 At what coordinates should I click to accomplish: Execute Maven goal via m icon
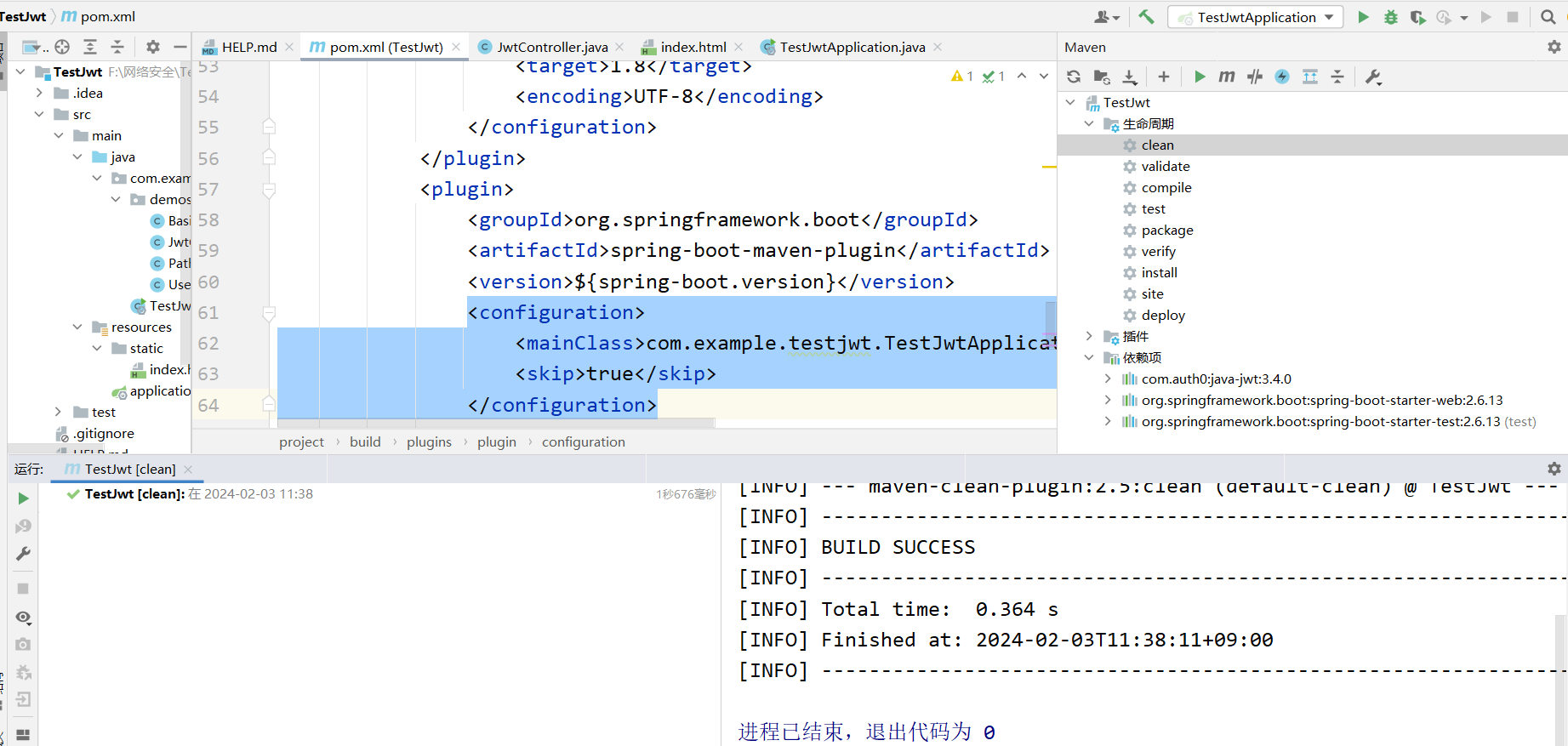pos(1227,77)
